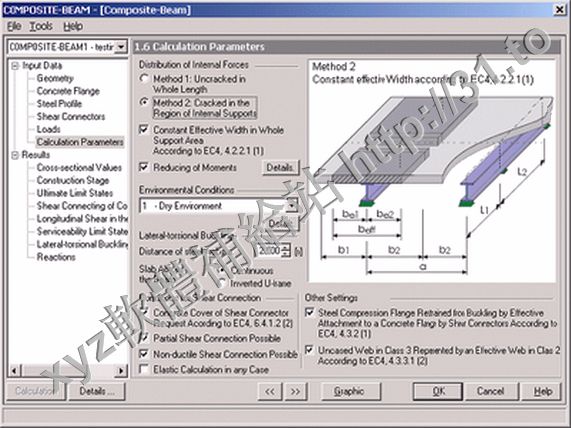Open the Help menu
The width and height of the screenshot is (571, 428).
click(73, 26)
